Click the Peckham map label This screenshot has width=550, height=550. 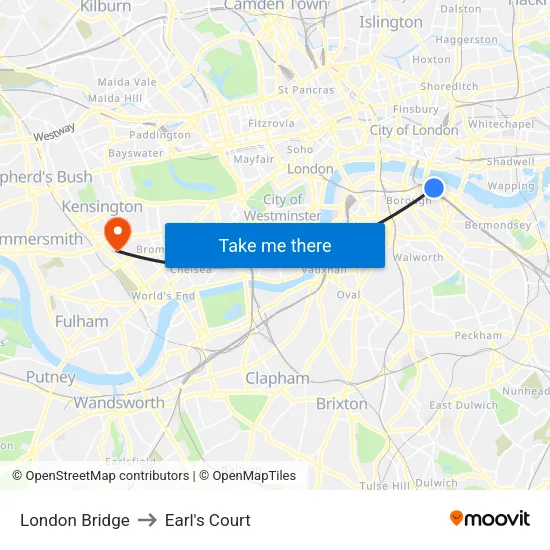478,336
